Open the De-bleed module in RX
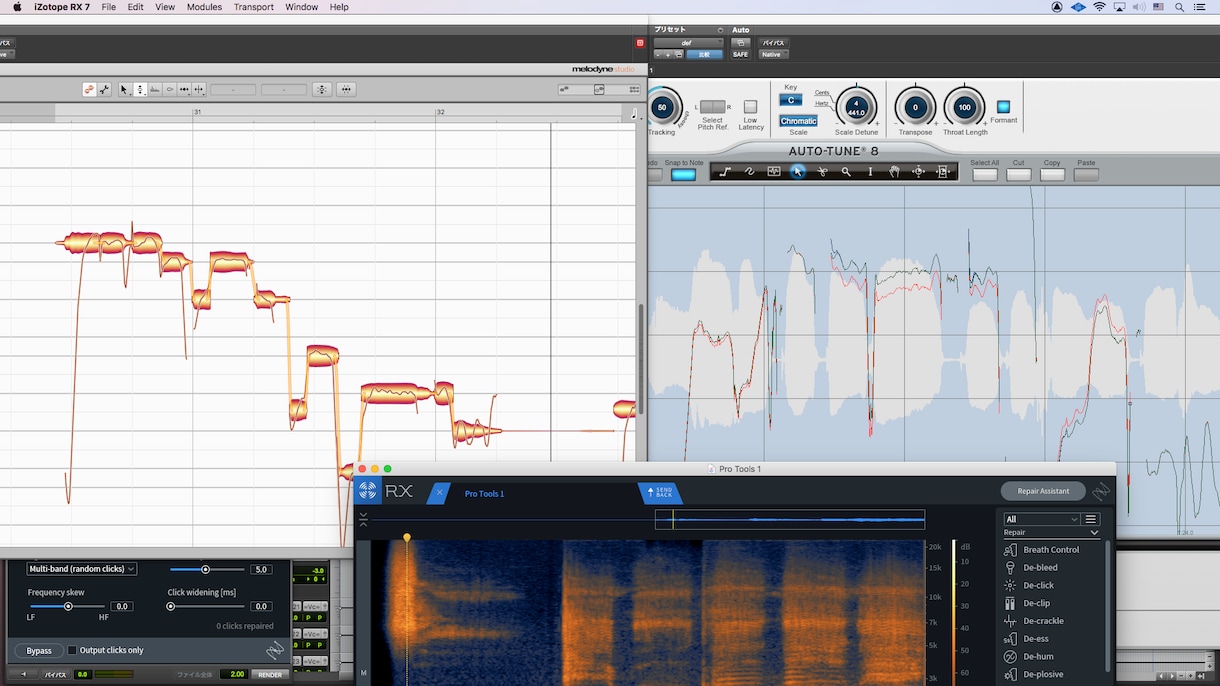The width and height of the screenshot is (1220, 686). pyautogui.click(x=1040, y=567)
